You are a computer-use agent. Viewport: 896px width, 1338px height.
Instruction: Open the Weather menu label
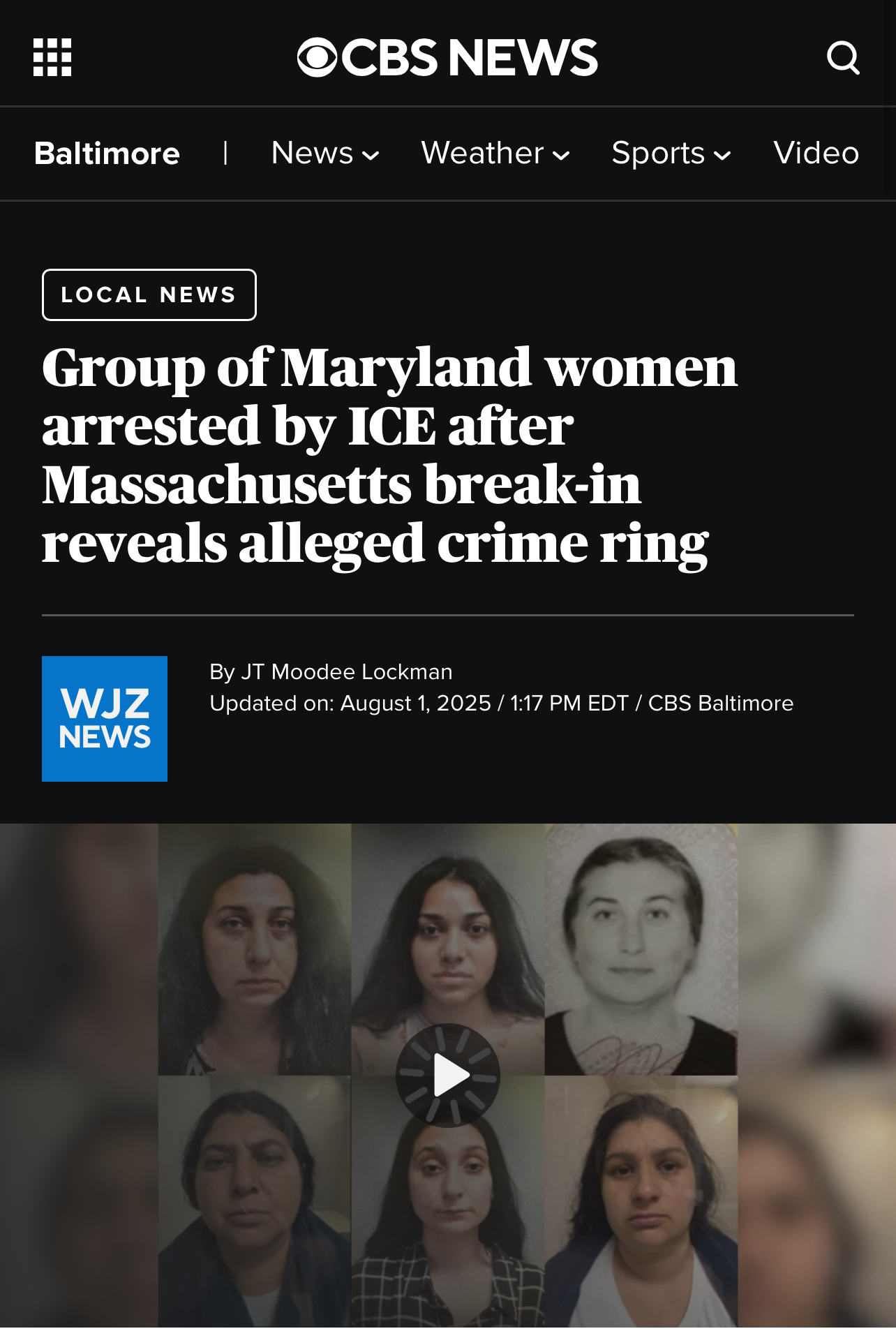(482, 153)
